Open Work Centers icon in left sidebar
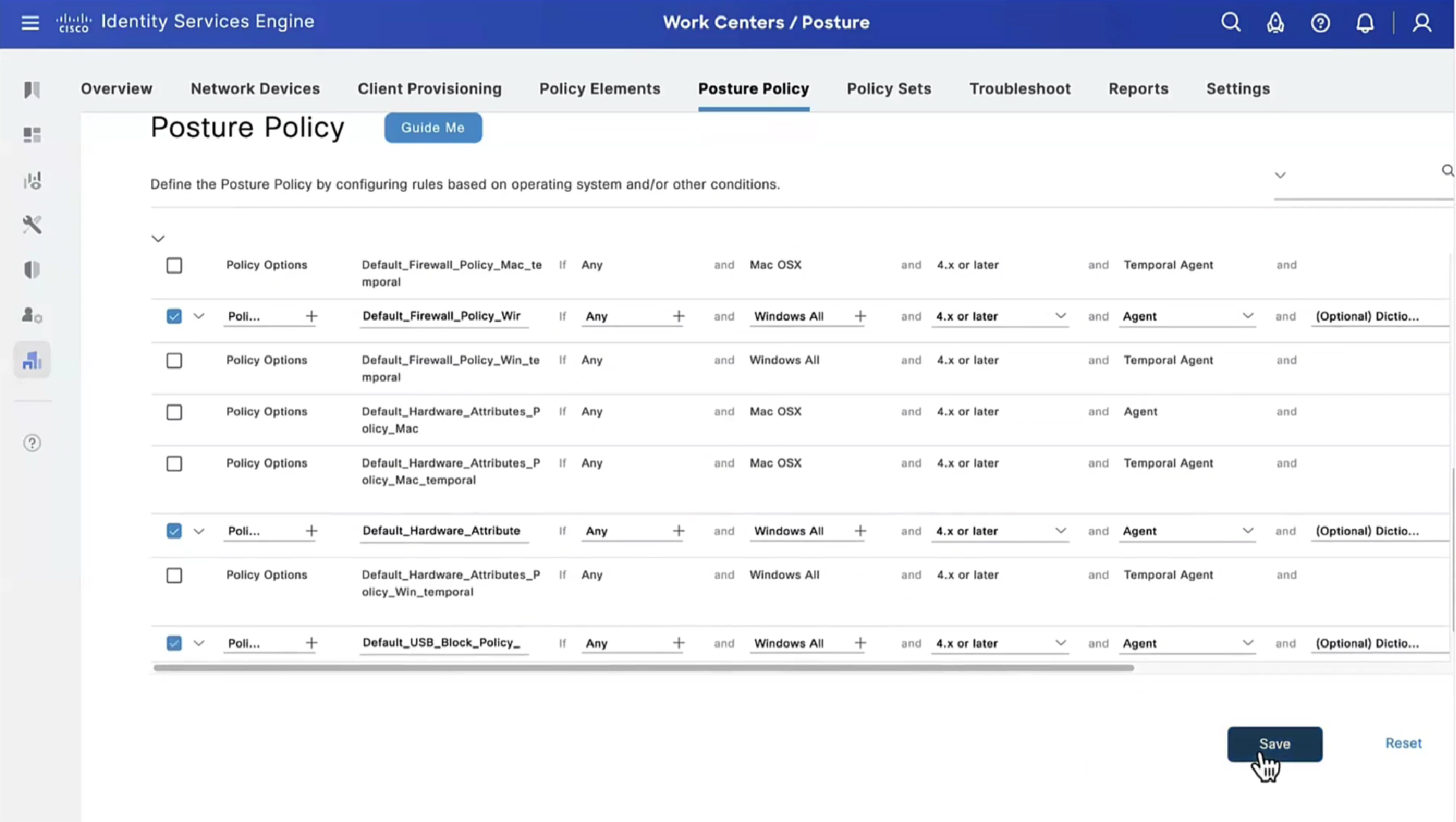1456x822 pixels. (x=32, y=360)
